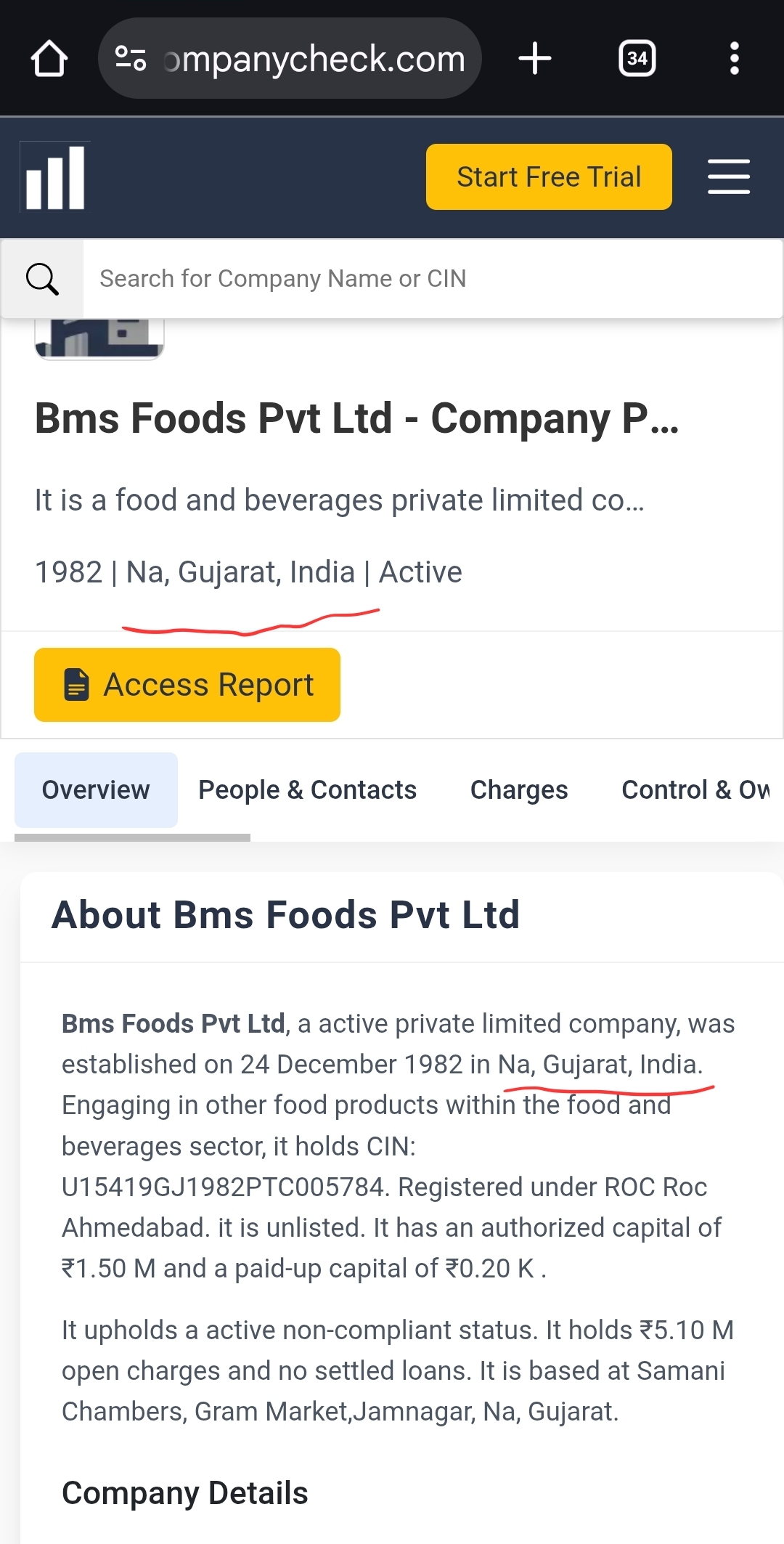Tap the search magnifier icon
Viewport: 784px width, 1544px height.
point(42,279)
